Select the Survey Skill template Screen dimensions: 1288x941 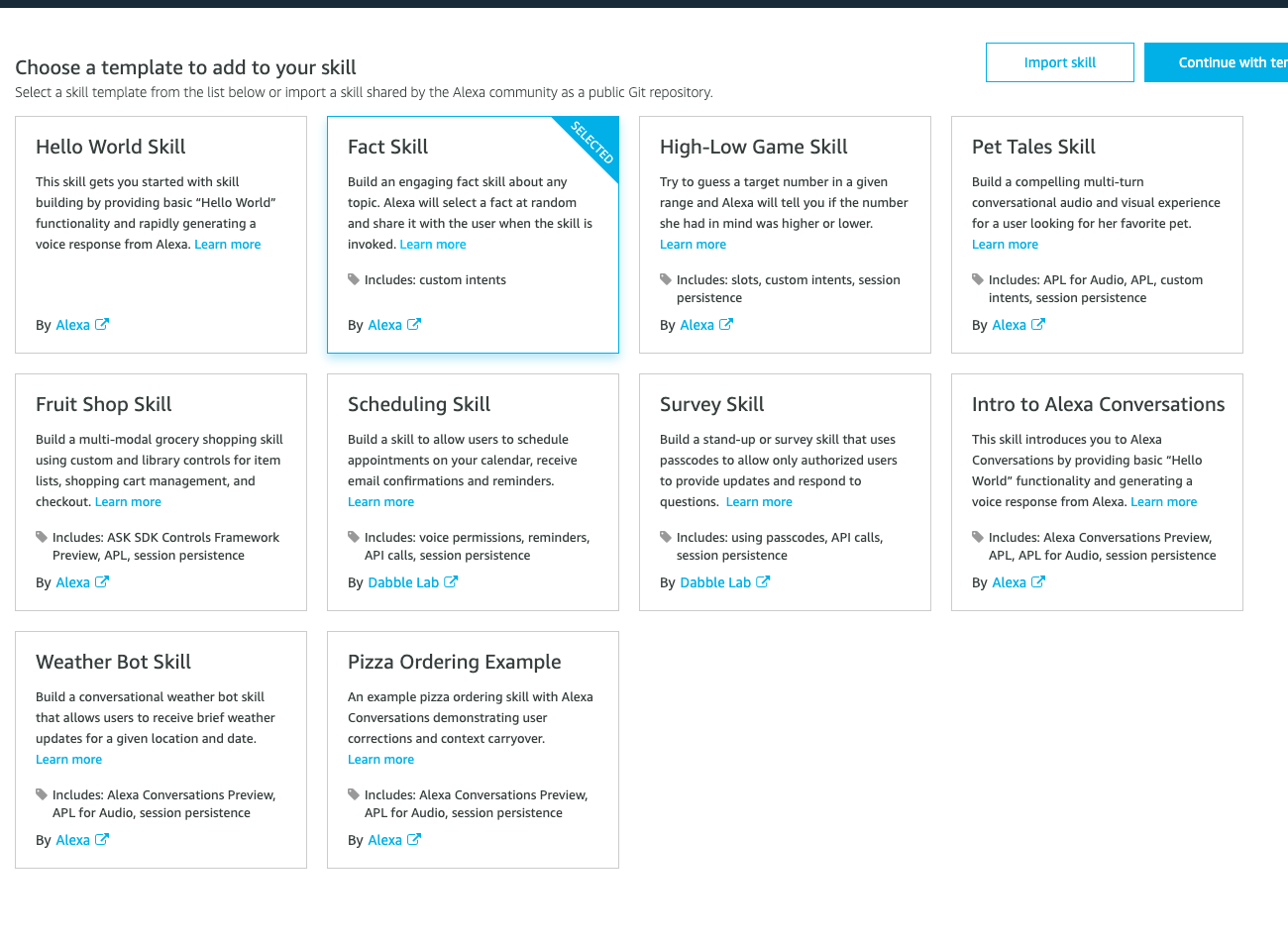click(x=785, y=492)
